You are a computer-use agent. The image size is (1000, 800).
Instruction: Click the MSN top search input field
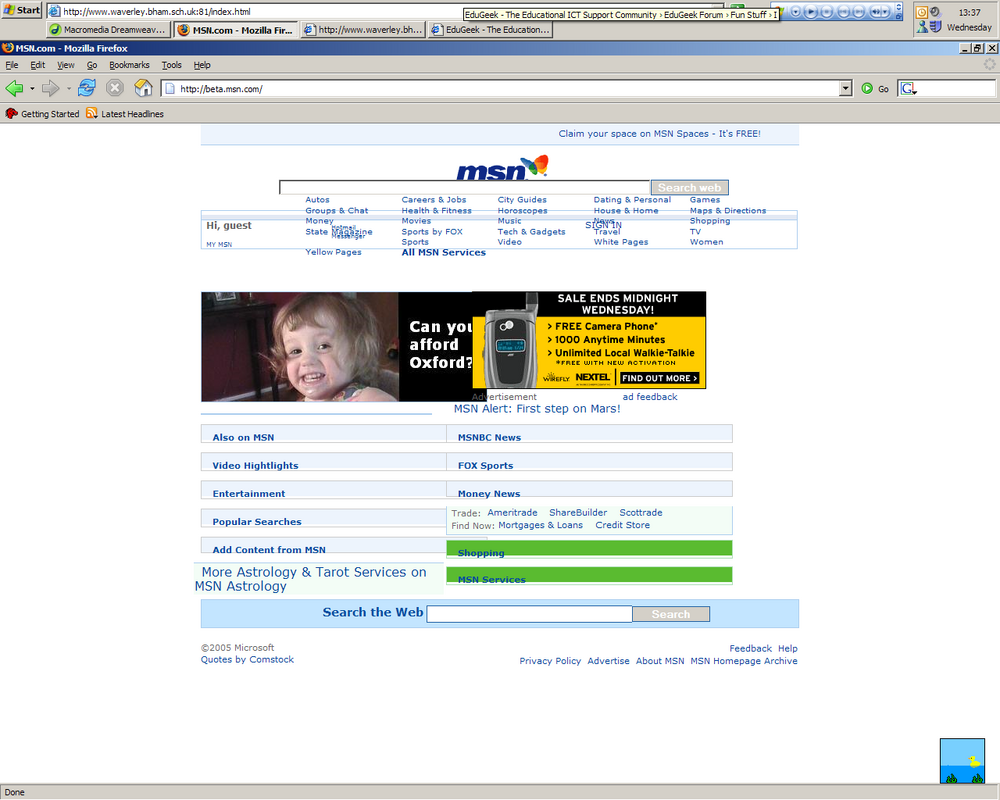[x=465, y=188]
